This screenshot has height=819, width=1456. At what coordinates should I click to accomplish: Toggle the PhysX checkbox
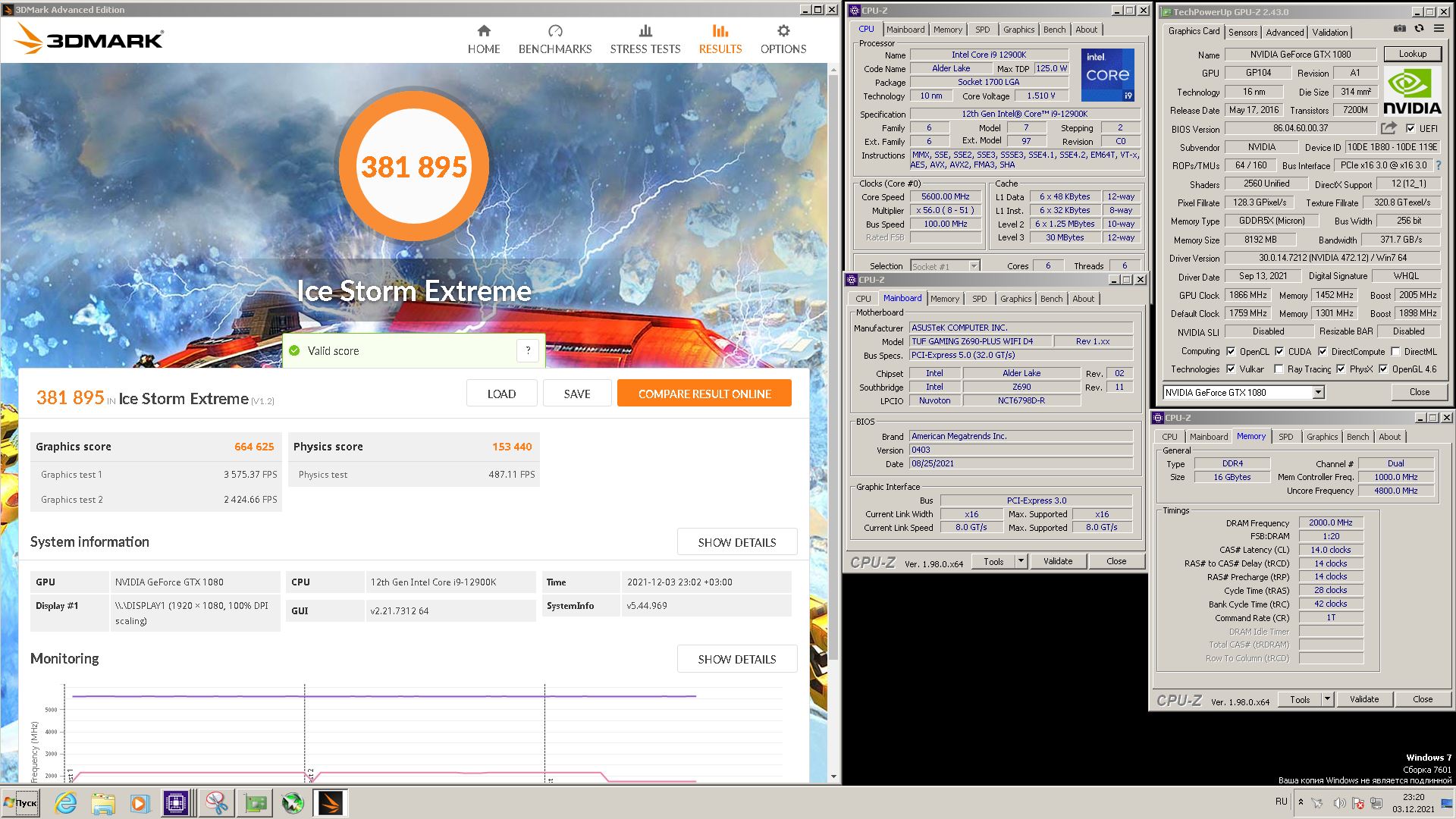point(1341,369)
